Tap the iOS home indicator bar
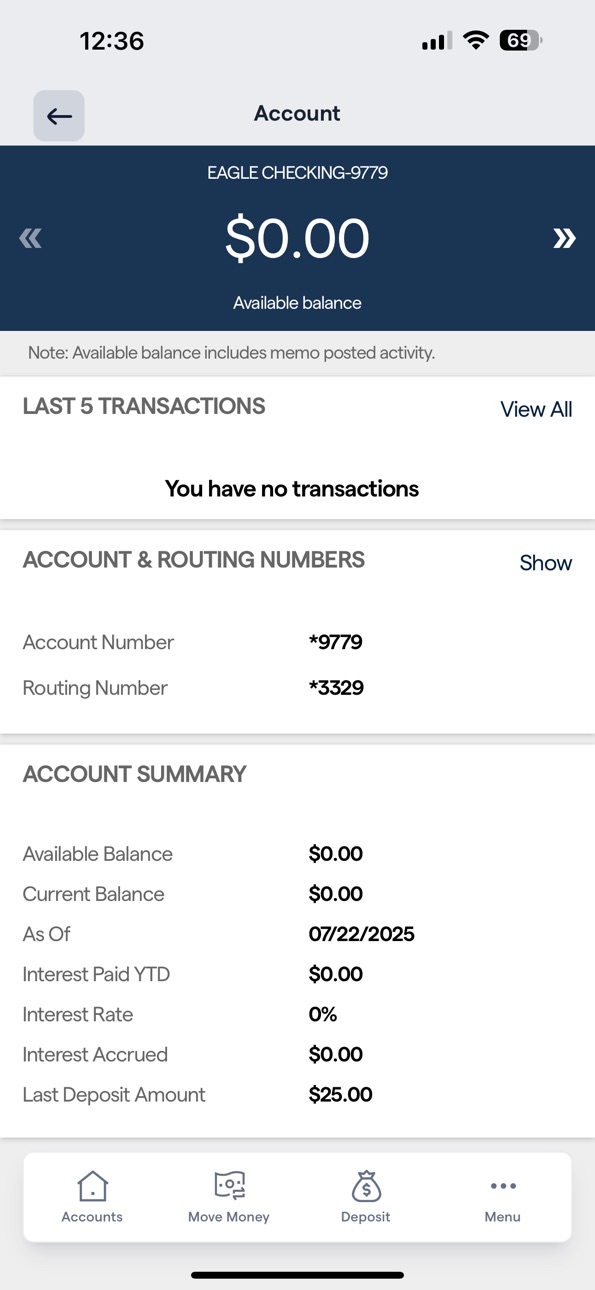595x1290 pixels. [x=297, y=1275]
